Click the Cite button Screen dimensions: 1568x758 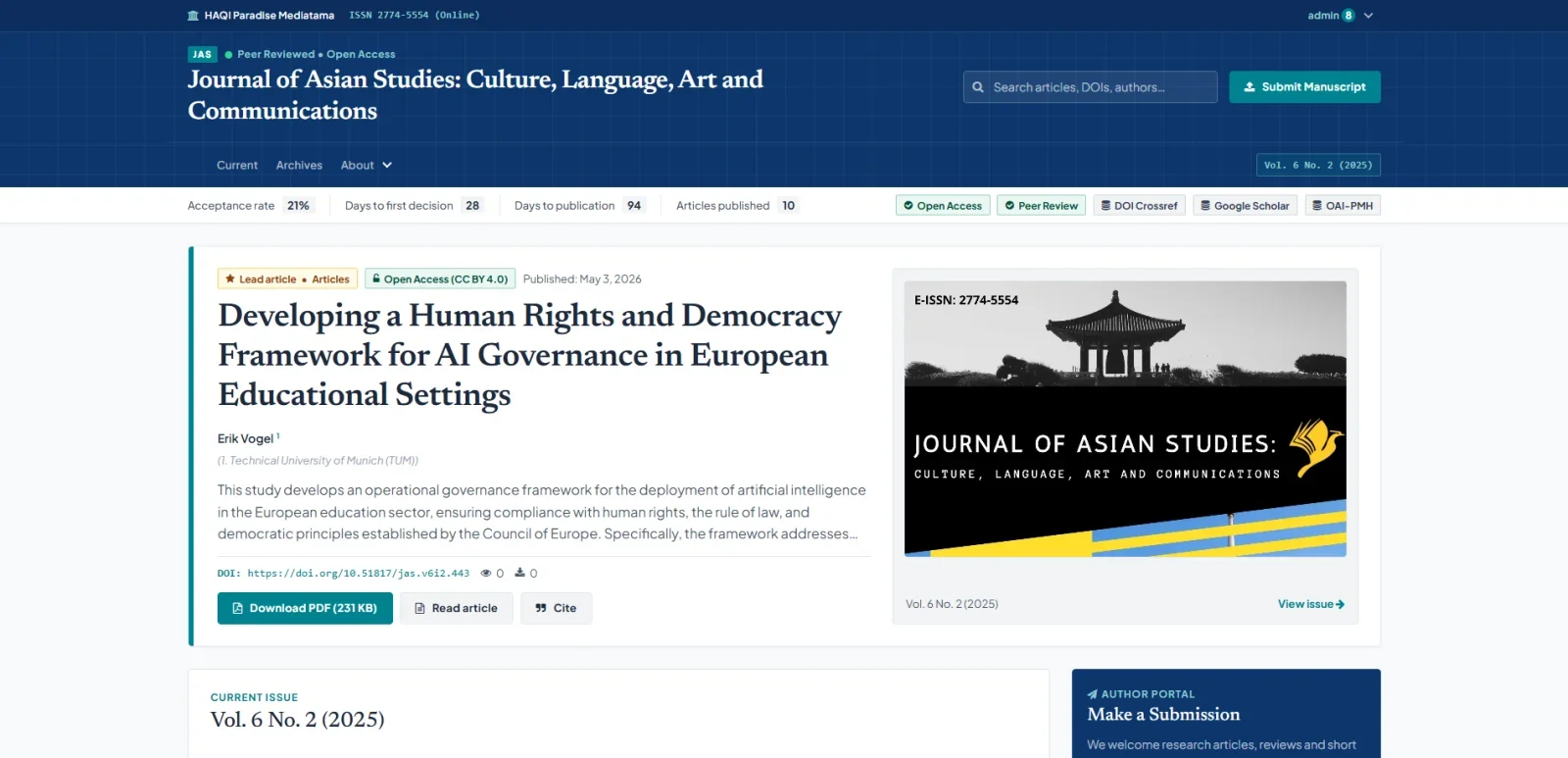click(x=556, y=608)
